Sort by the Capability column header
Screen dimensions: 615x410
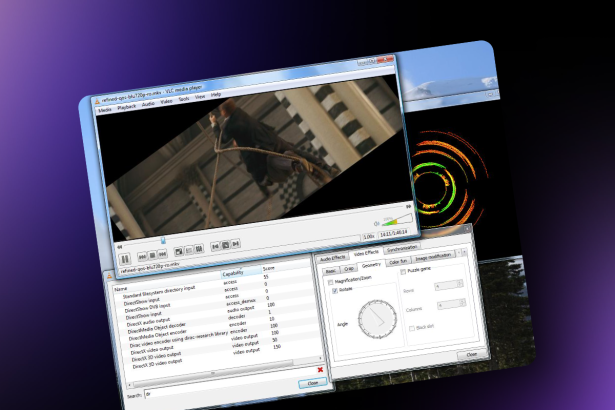(241, 273)
